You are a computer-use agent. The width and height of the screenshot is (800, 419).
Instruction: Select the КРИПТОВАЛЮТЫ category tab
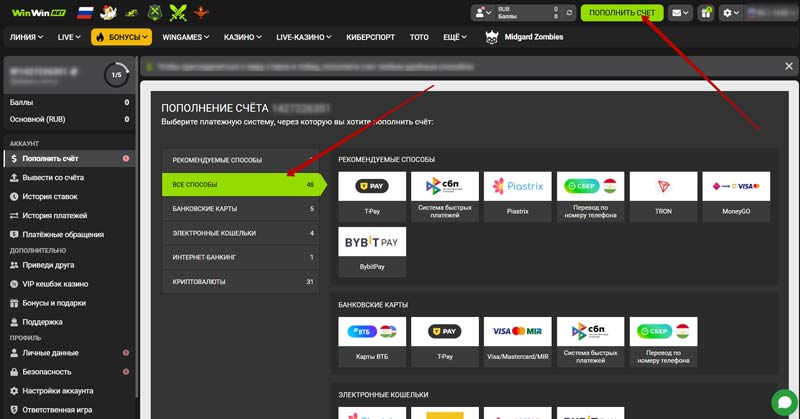(x=240, y=282)
